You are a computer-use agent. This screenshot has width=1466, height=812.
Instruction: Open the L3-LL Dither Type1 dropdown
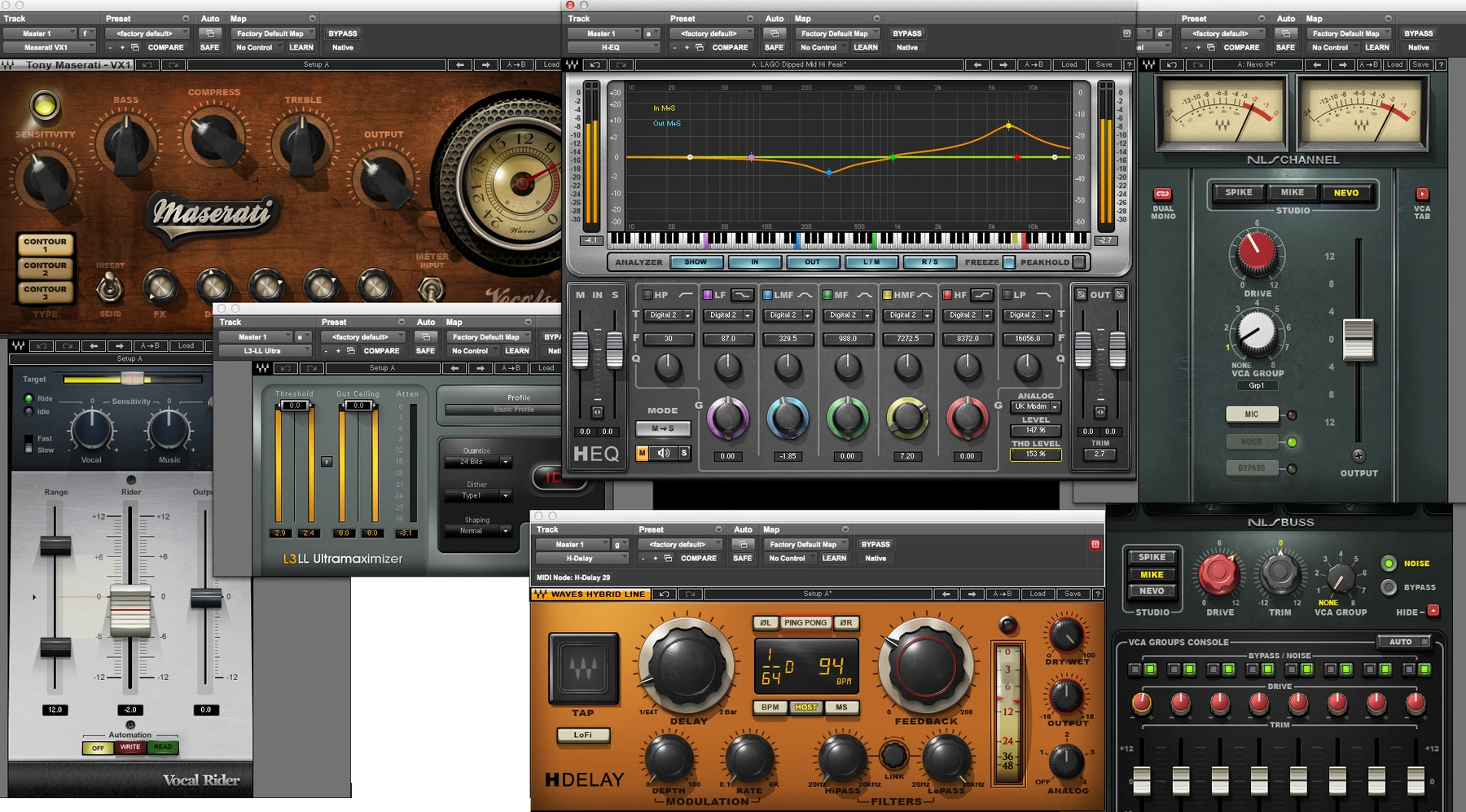click(478, 496)
